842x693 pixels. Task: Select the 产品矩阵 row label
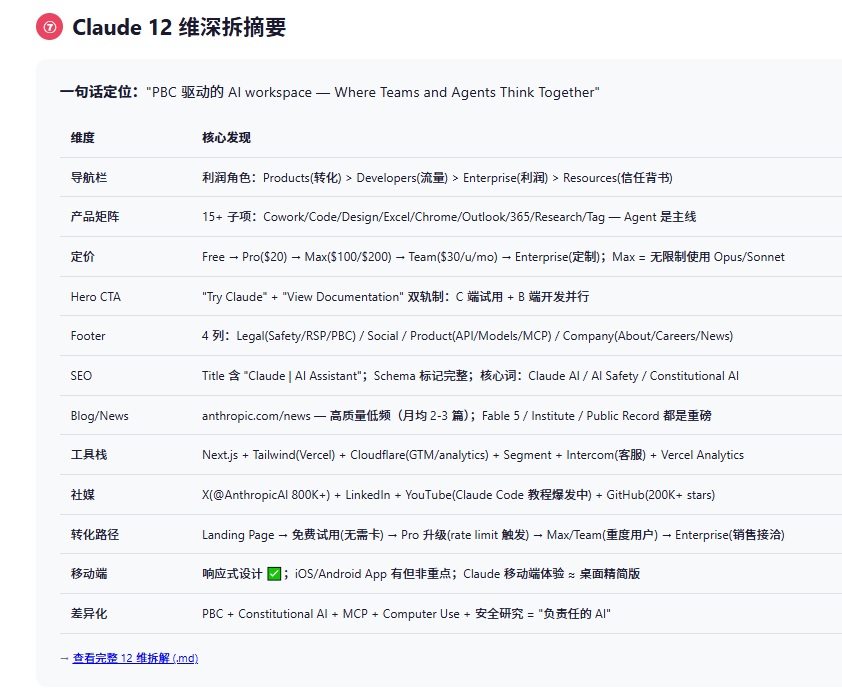[95, 217]
